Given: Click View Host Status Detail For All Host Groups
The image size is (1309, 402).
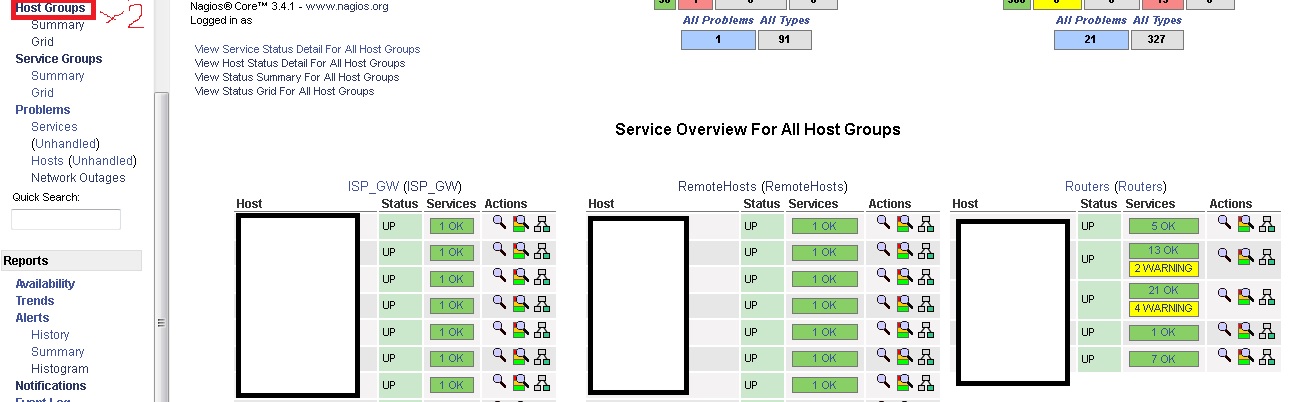Looking at the screenshot, I should [299, 63].
